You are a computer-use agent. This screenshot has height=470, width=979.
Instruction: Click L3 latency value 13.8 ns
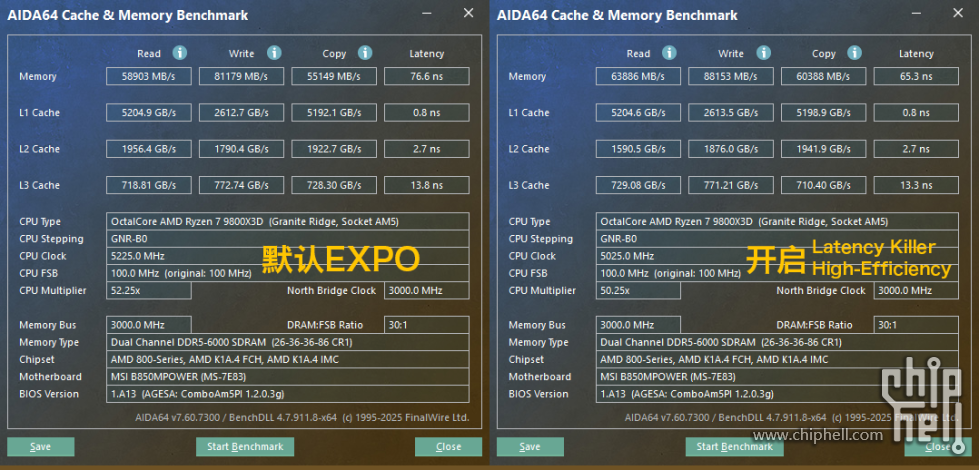426,185
